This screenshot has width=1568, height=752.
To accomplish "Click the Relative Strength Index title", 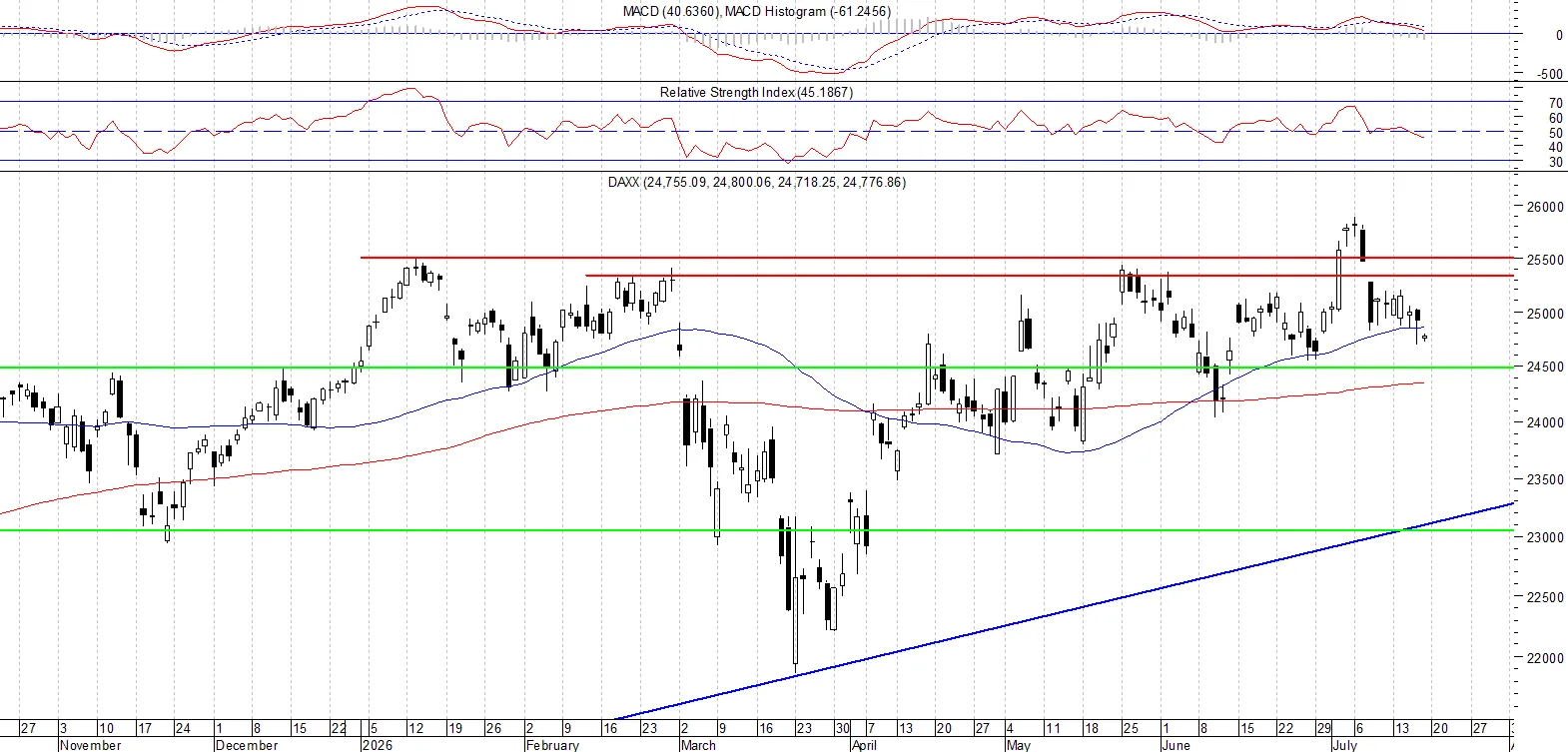I will coord(756,92).
